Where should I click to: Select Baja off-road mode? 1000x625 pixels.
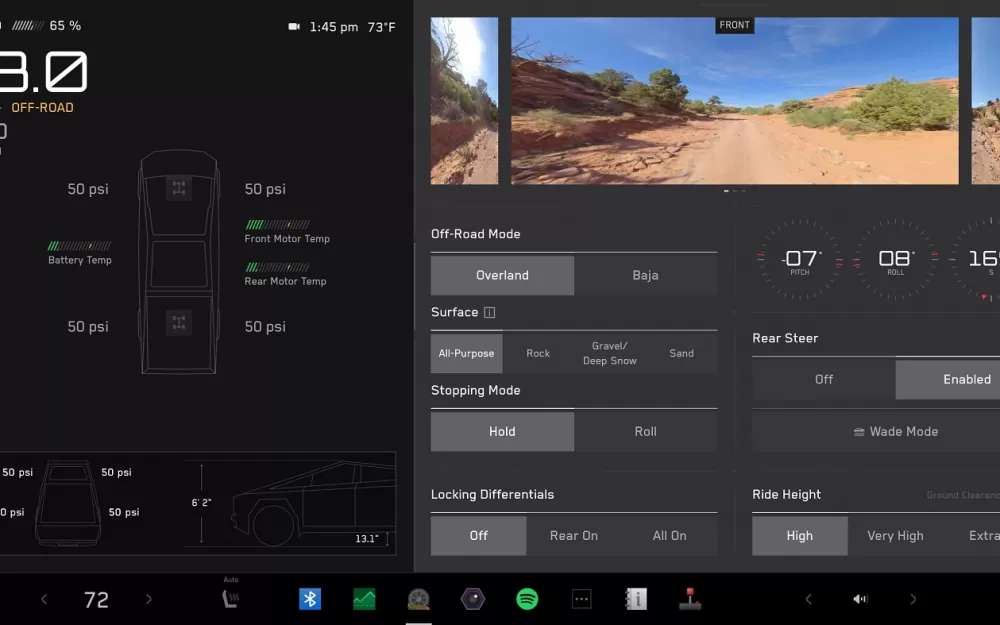645,275
